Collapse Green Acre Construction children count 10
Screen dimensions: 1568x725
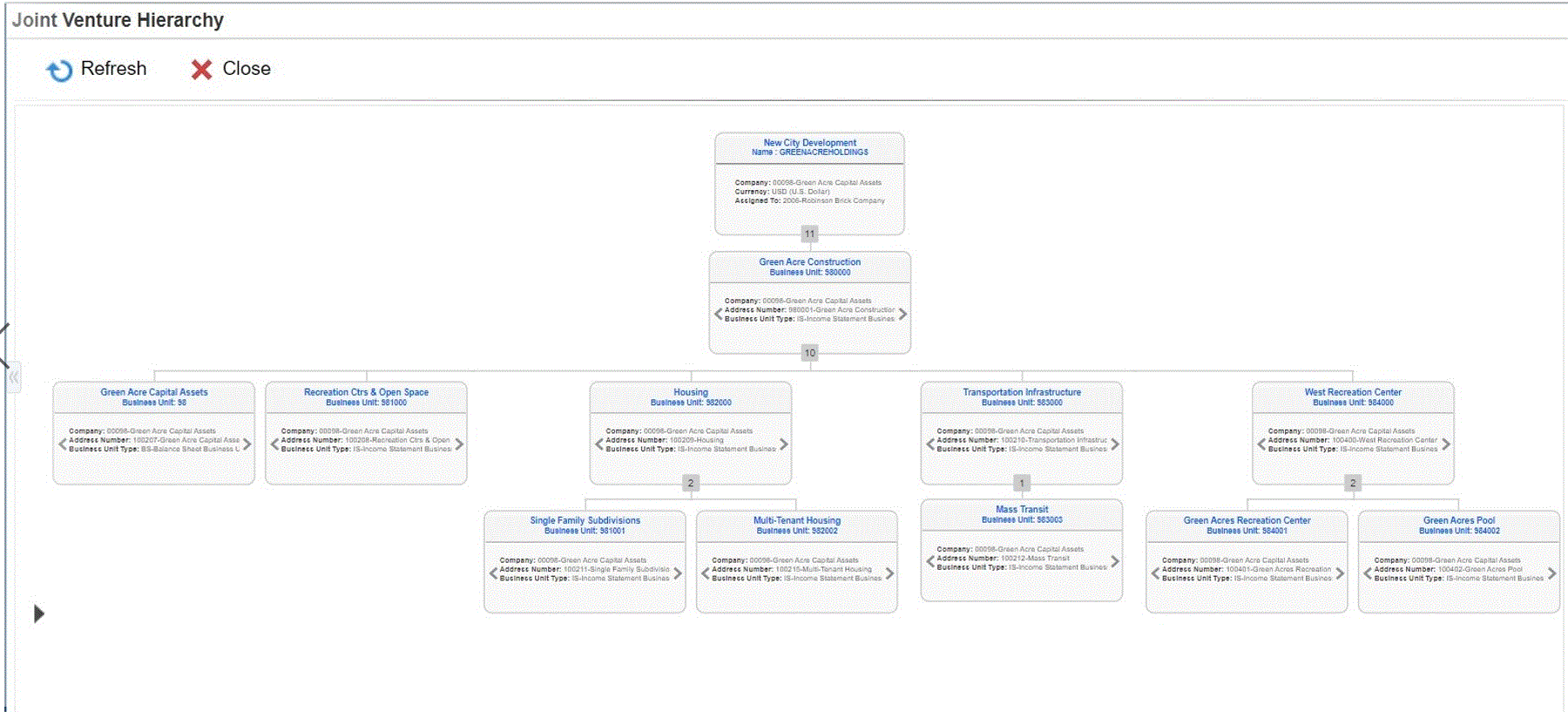(810, 353)
